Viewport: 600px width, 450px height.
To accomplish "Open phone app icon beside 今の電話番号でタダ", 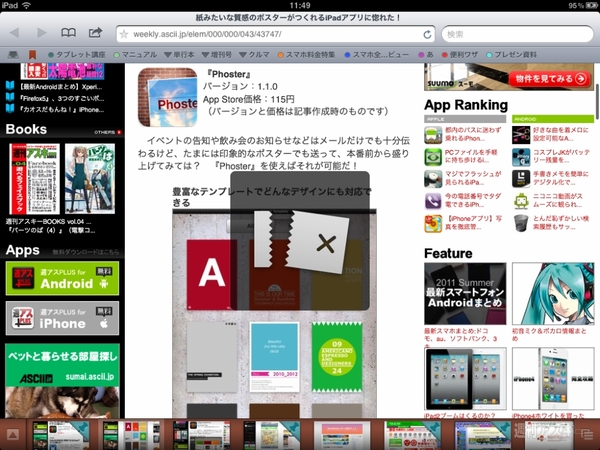I will [x=433, y=201].
